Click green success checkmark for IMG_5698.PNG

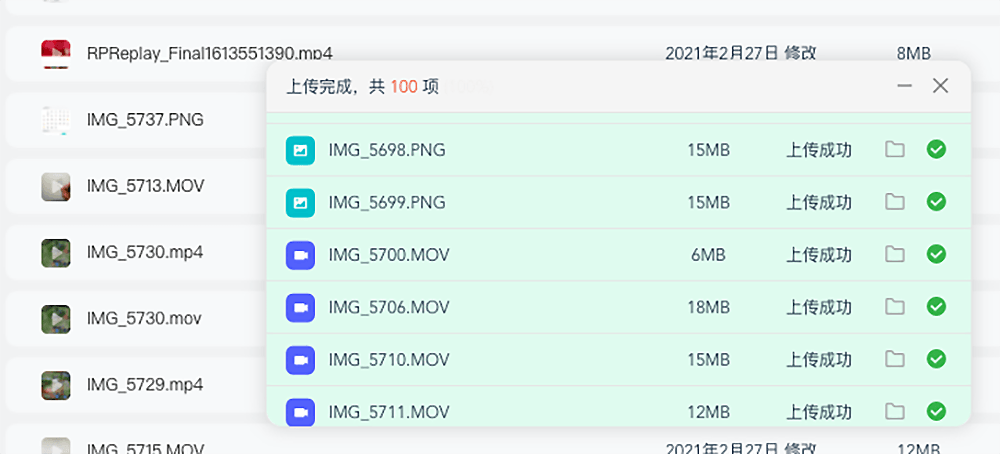point(936,150)
